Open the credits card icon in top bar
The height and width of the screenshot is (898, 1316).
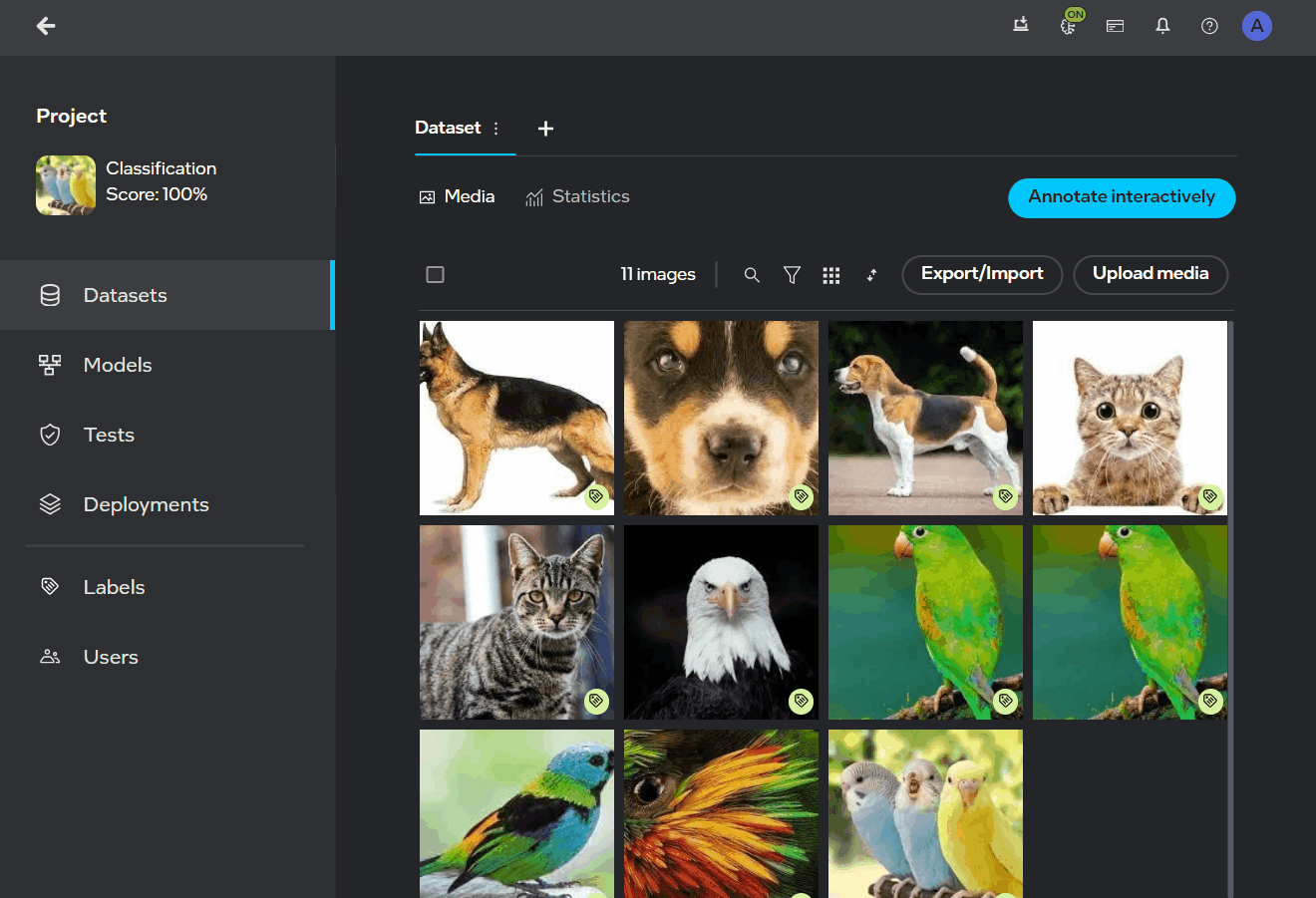click(x=1116, y=26)
